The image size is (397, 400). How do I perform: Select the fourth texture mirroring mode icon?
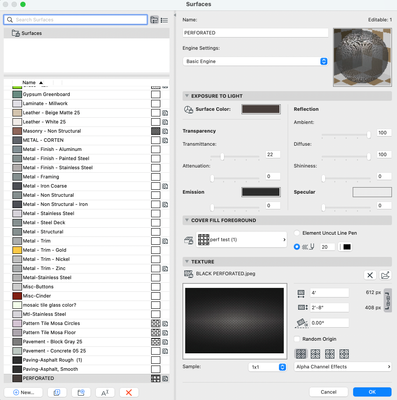344,354
